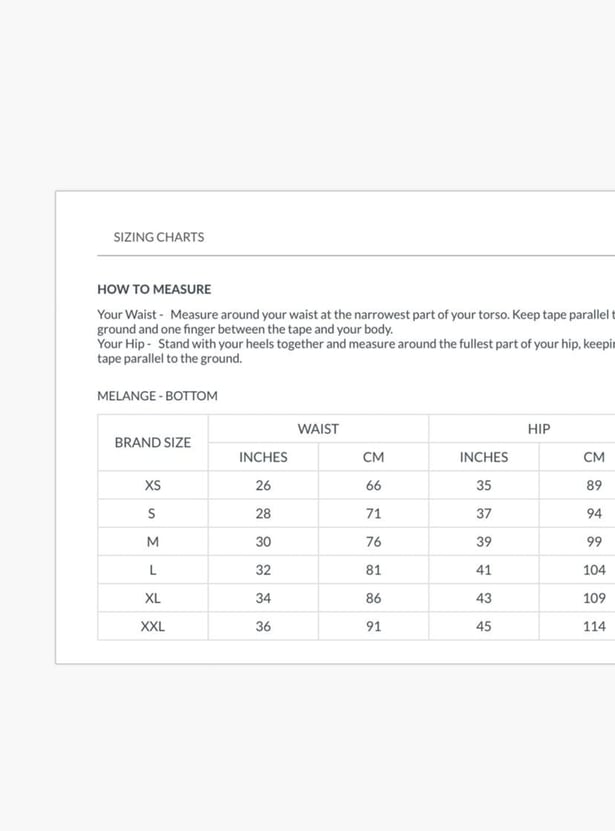Click waist inches value 34 for XL
Screen dimensions: 615x831
point(263,598)
